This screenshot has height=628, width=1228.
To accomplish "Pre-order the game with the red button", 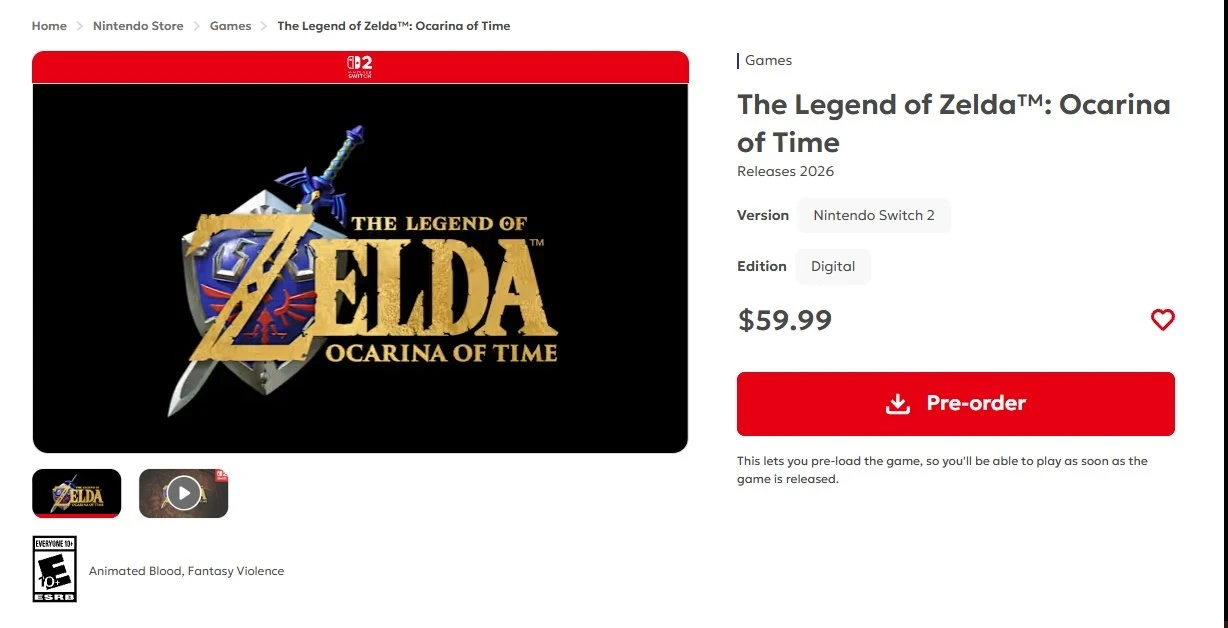I will tap(956, 404).
